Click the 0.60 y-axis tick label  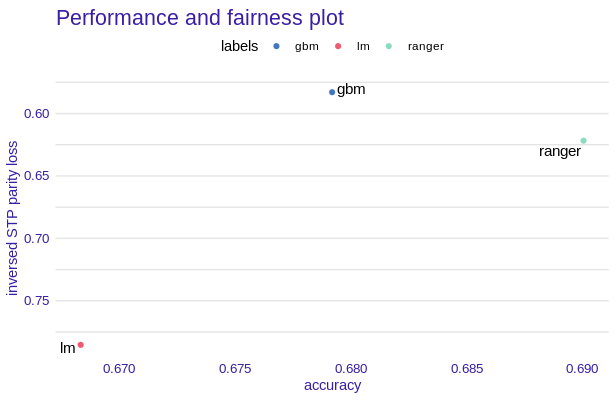(x=36, y=113)
